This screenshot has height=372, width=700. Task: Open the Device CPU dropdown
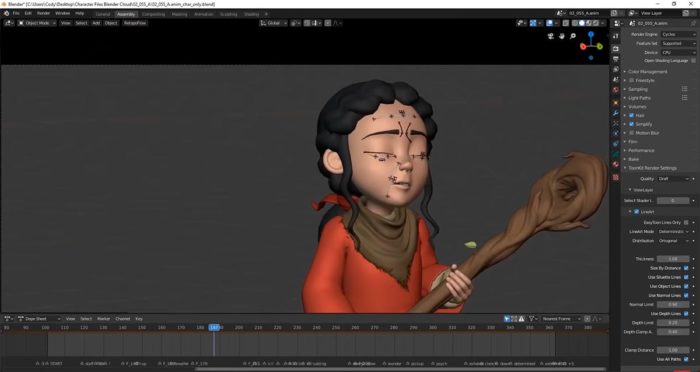678,52
